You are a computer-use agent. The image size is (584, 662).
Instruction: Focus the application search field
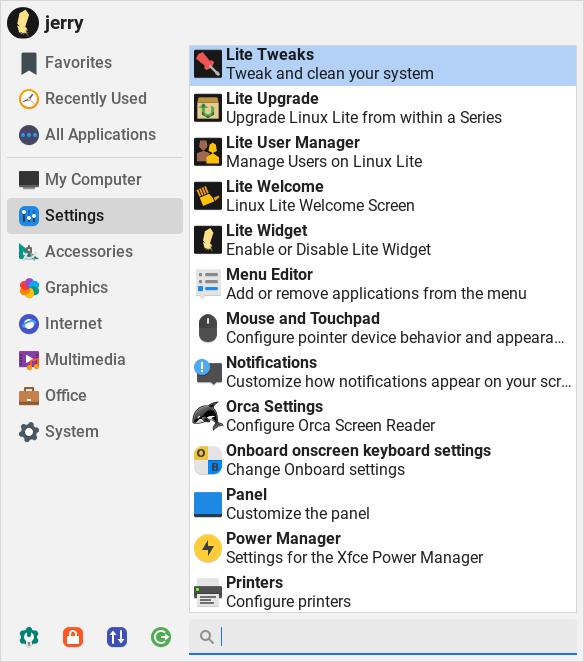click(x=383, y=637)
